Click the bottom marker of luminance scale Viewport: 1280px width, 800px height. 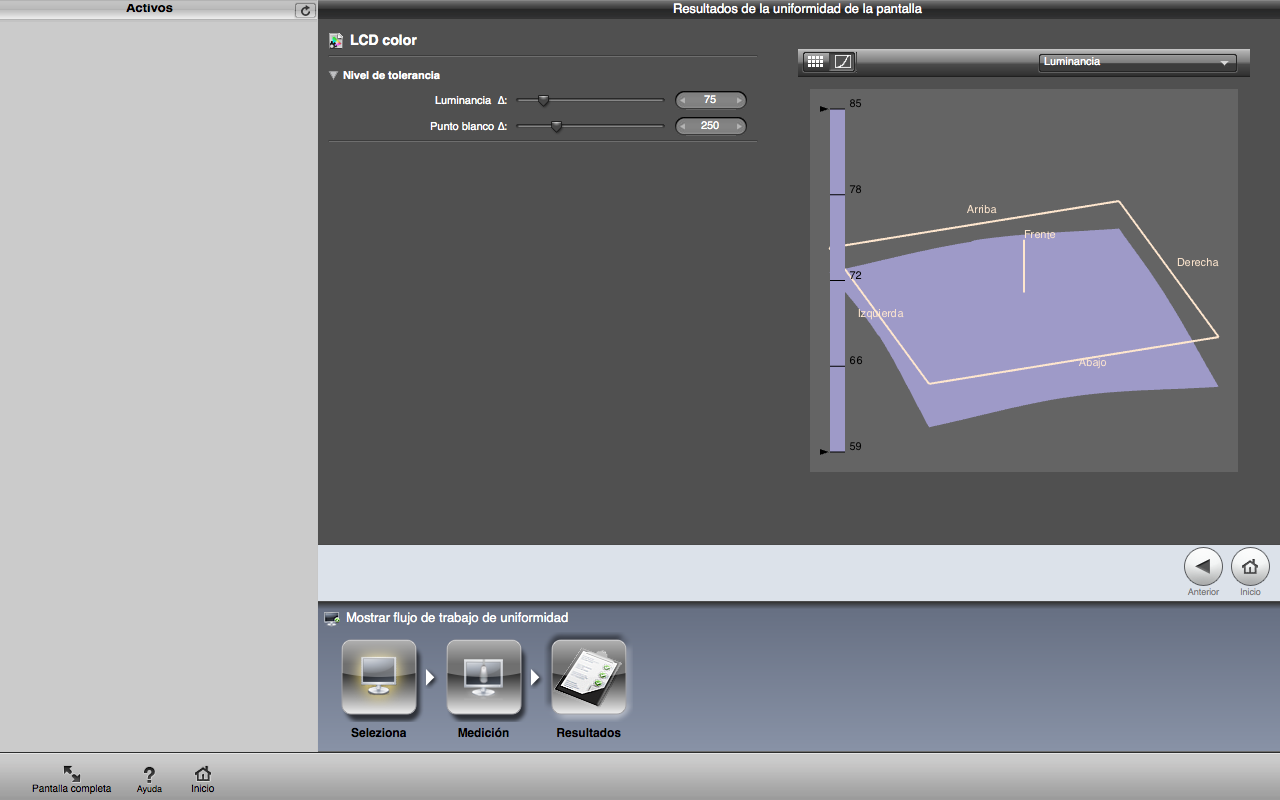[x=824, y=452]
